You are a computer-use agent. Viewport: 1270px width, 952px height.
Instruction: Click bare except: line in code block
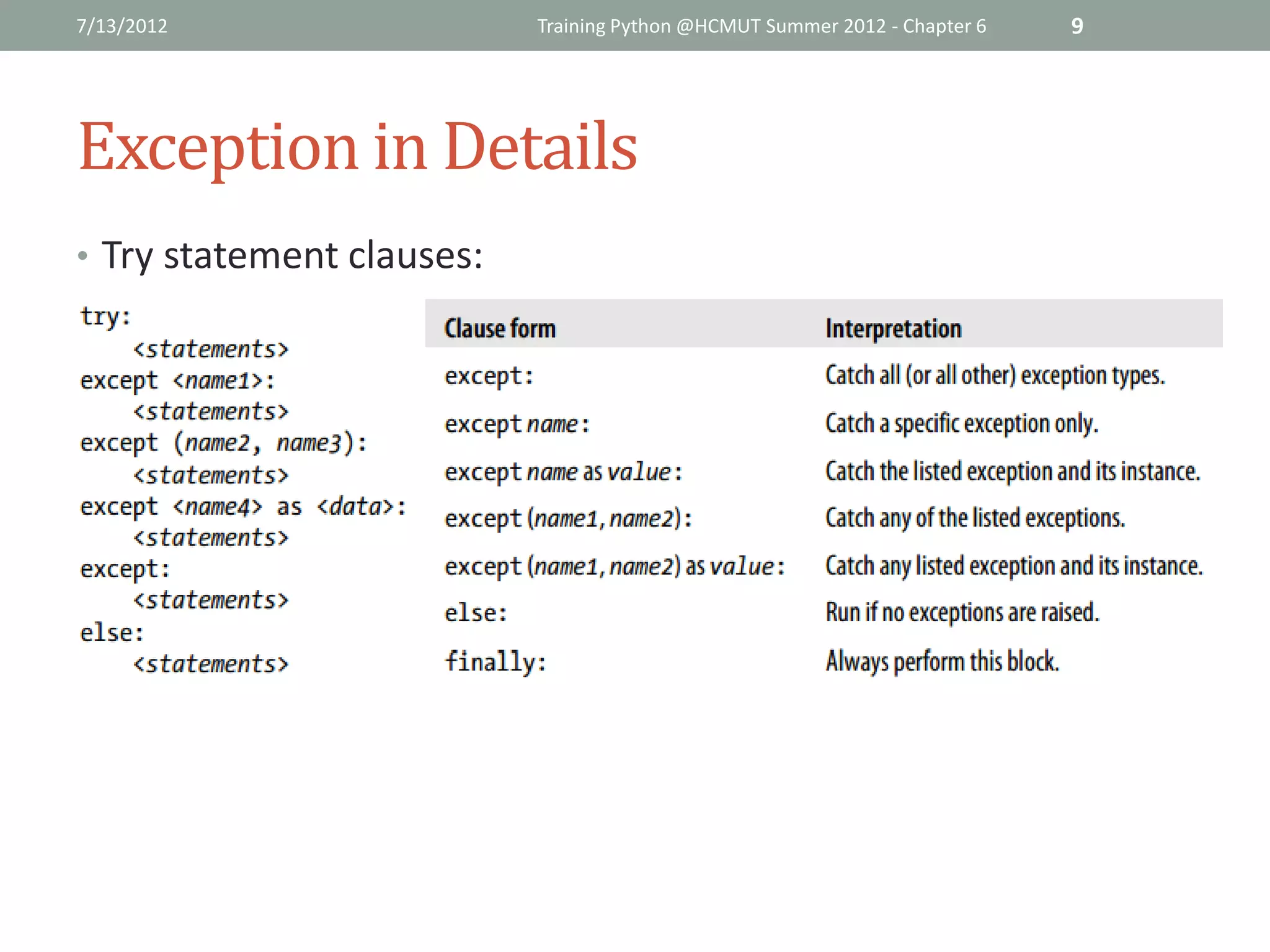125,569
